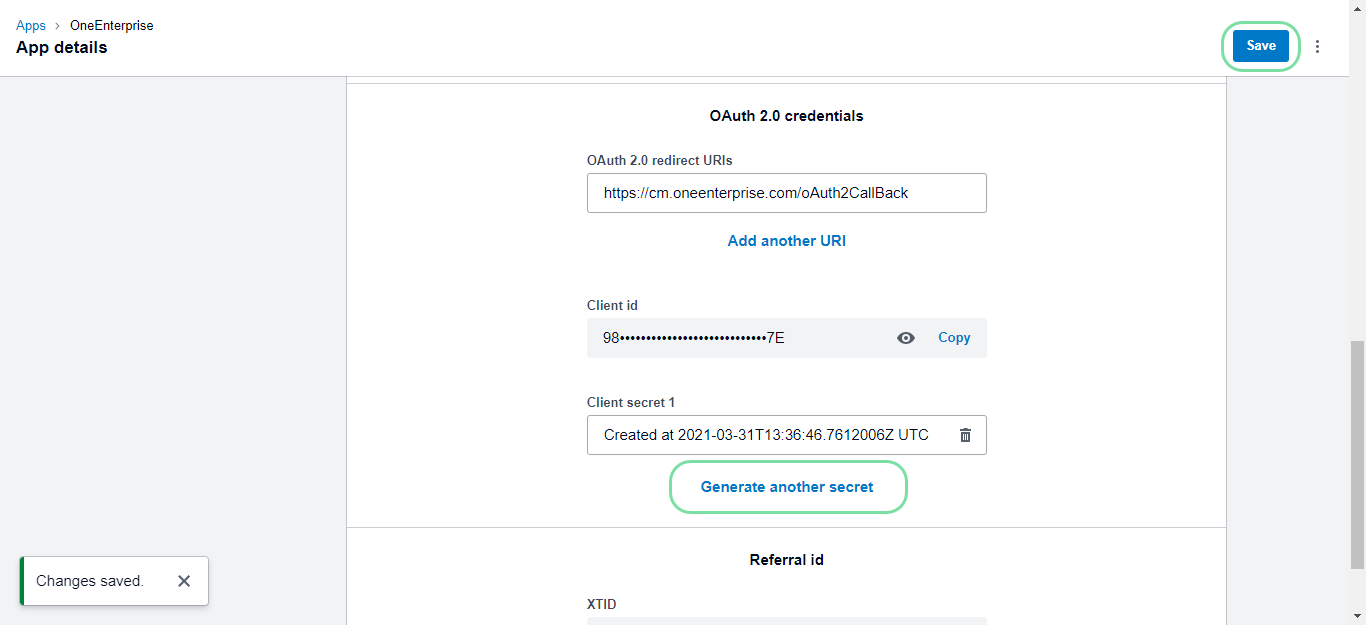Screen dimensions: 1366x625
Task: Delete Client secret 1 with trash icon
Action: 965,435
